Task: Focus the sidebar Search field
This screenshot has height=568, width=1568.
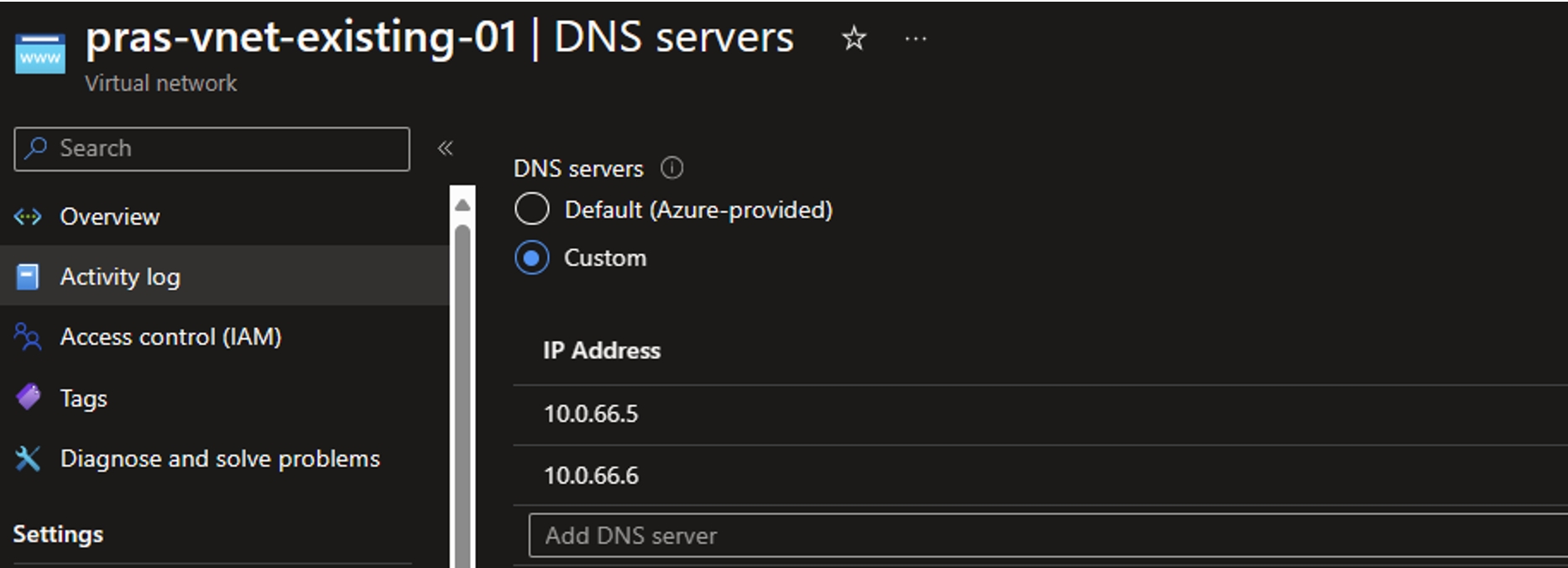Action: 212,149
